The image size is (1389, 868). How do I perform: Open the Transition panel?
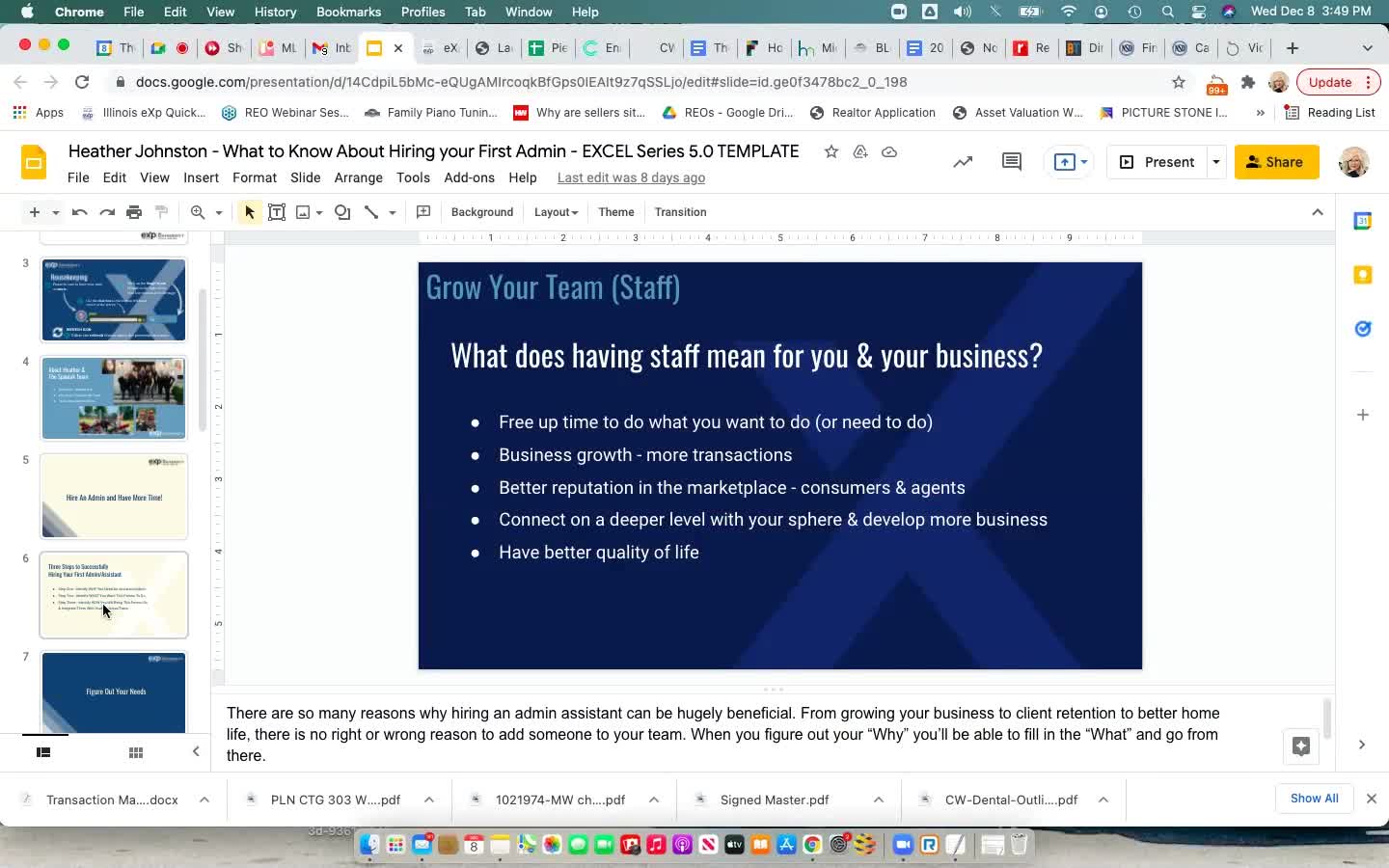pos(680,212)
